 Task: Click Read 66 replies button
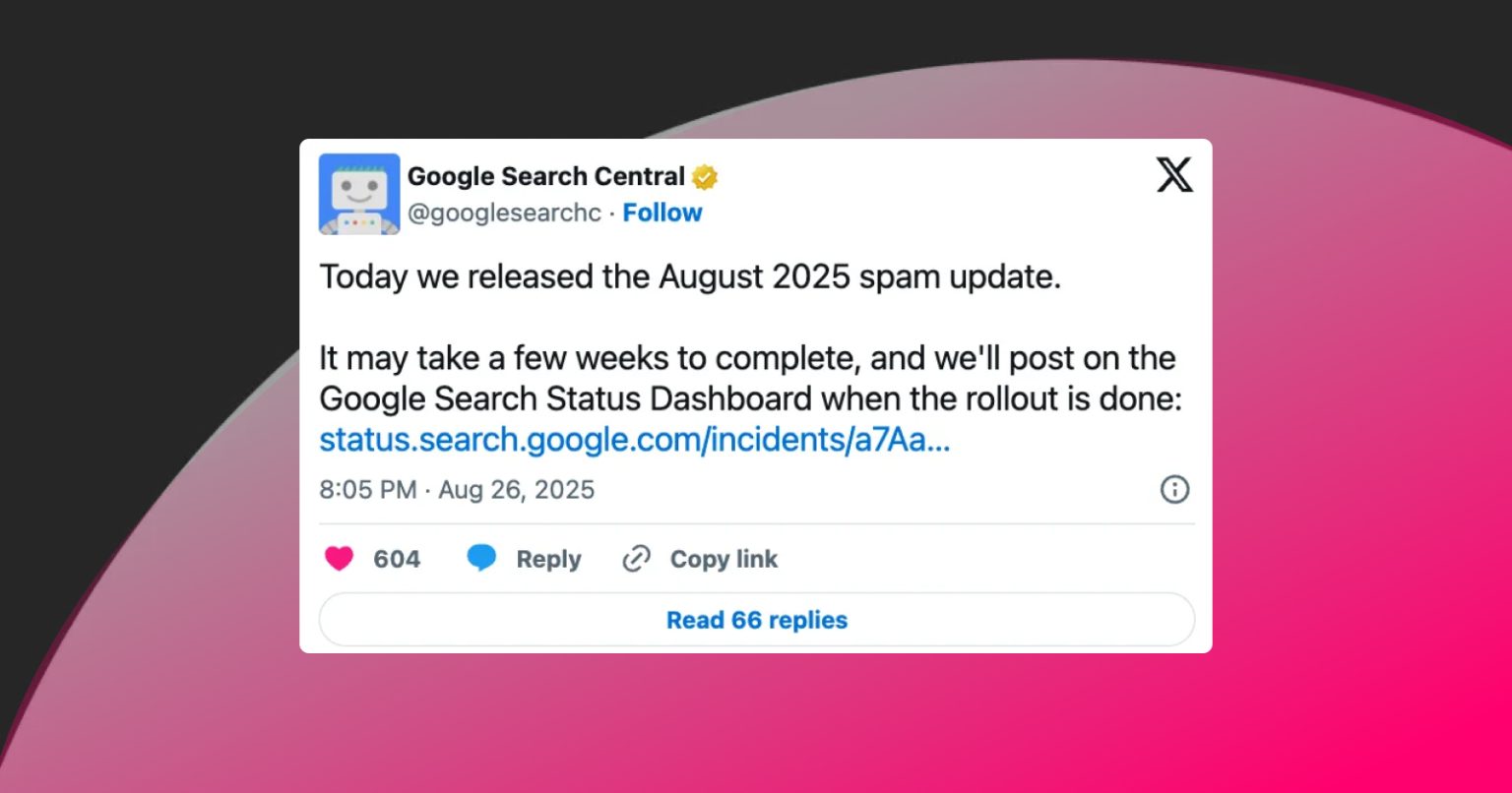point(757,620)
